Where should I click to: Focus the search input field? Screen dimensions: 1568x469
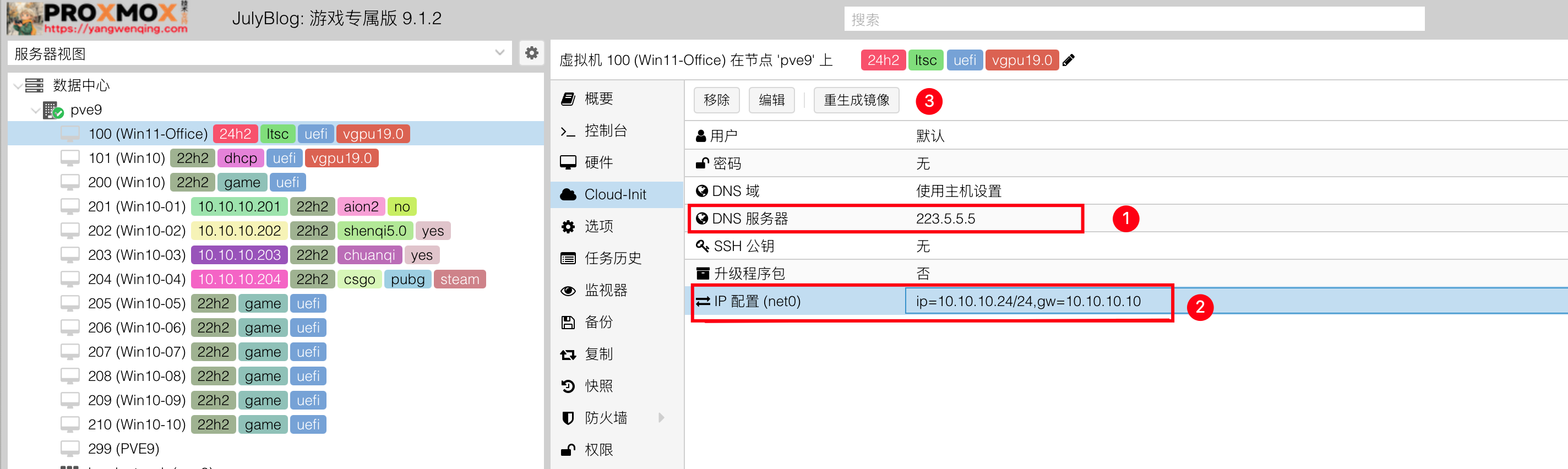pyautogui.click(x=1134, y=19)
